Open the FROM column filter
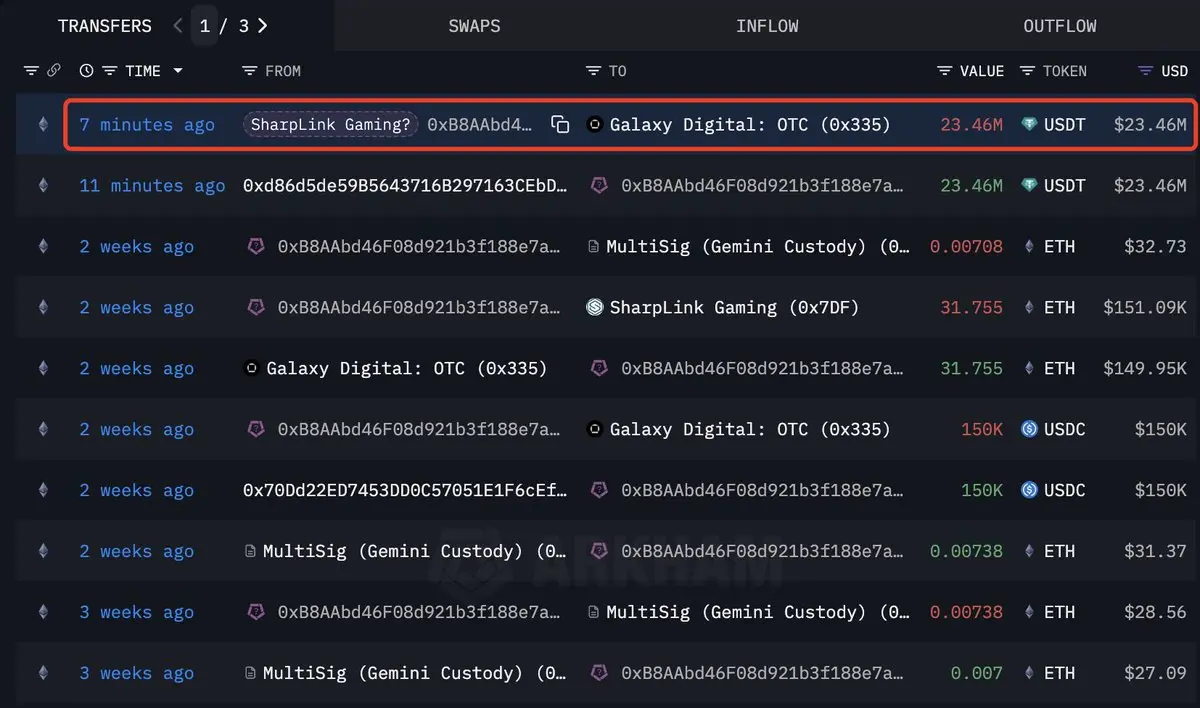The height and width of the screenshot is (708, 1200). [x=249, y=71]
